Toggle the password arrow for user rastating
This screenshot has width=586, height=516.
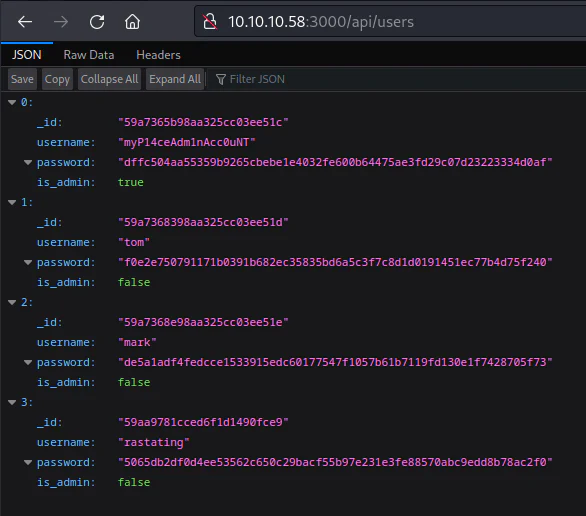point(28,462)
